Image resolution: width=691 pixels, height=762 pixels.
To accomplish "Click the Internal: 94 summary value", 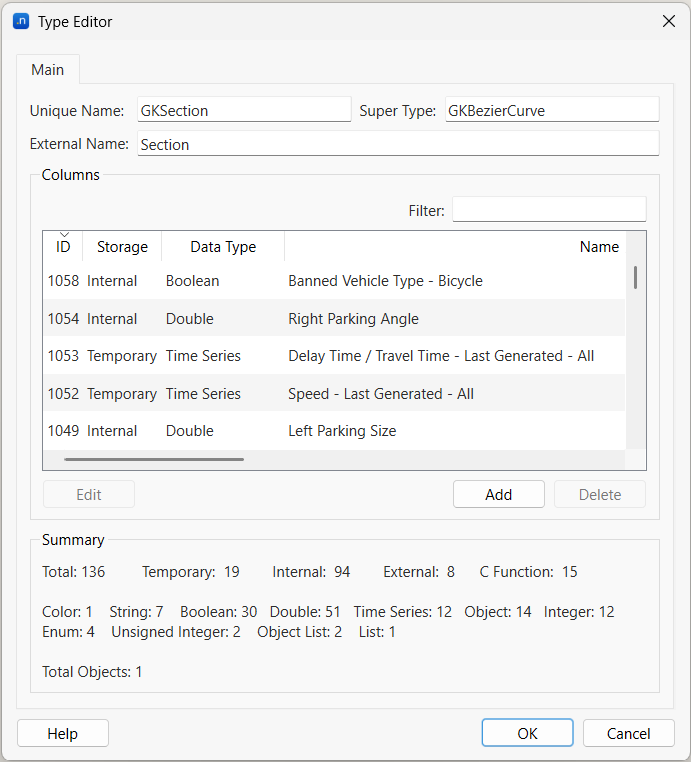I will tap(311, 572).
